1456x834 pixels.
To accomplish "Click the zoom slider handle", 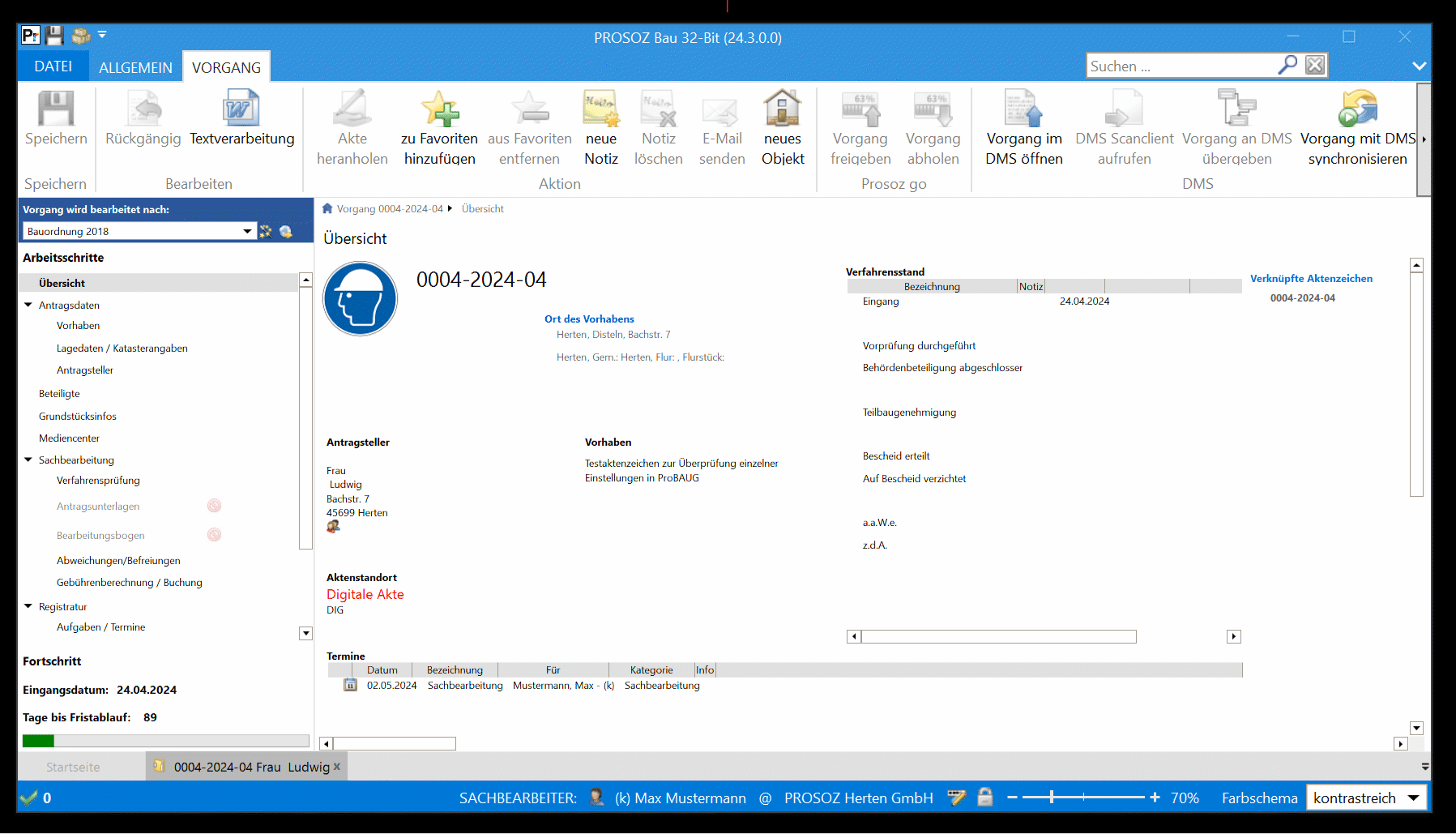I will click(1052, 798).
